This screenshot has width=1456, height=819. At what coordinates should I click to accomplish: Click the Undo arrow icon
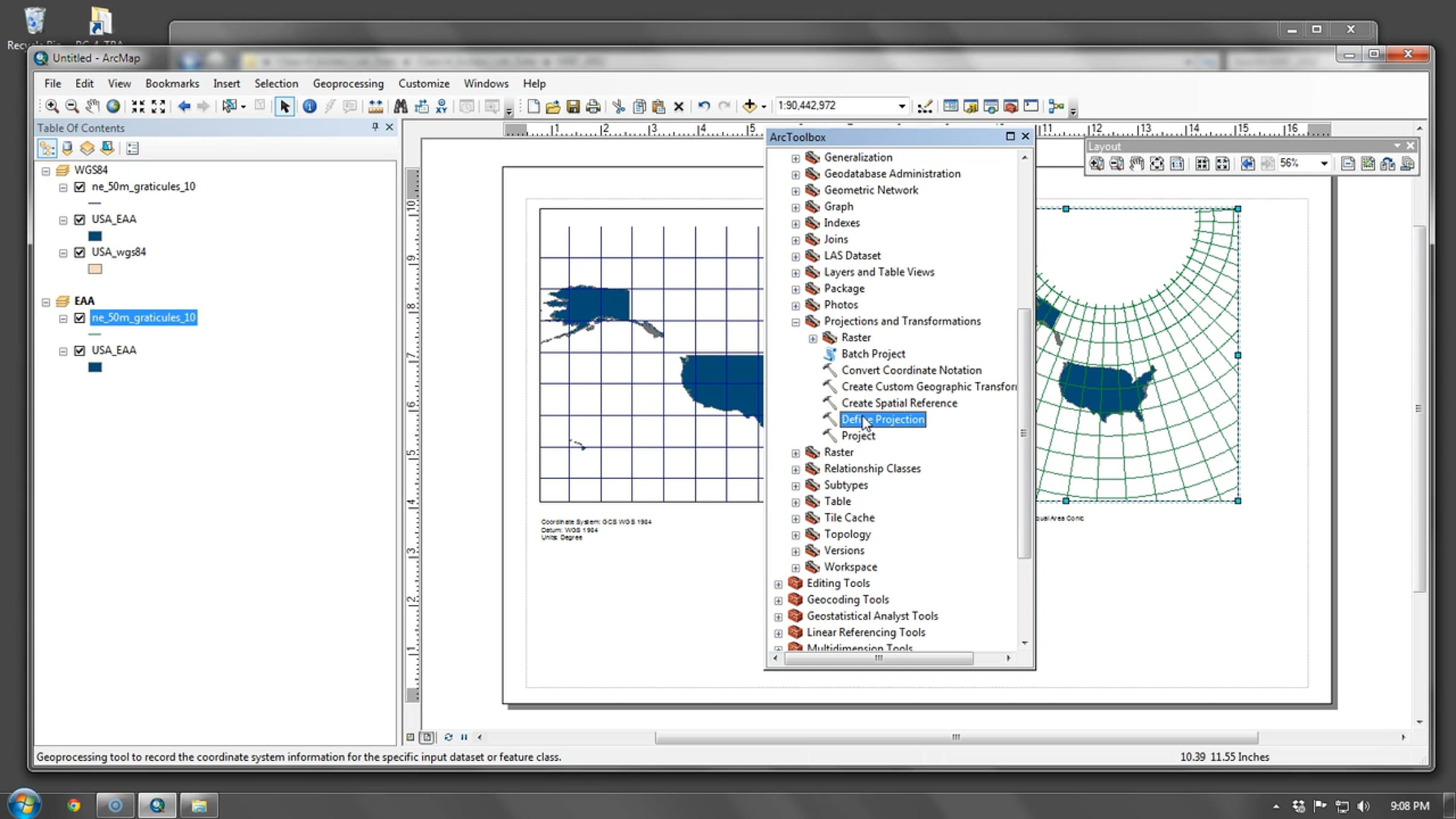point(703,107)
